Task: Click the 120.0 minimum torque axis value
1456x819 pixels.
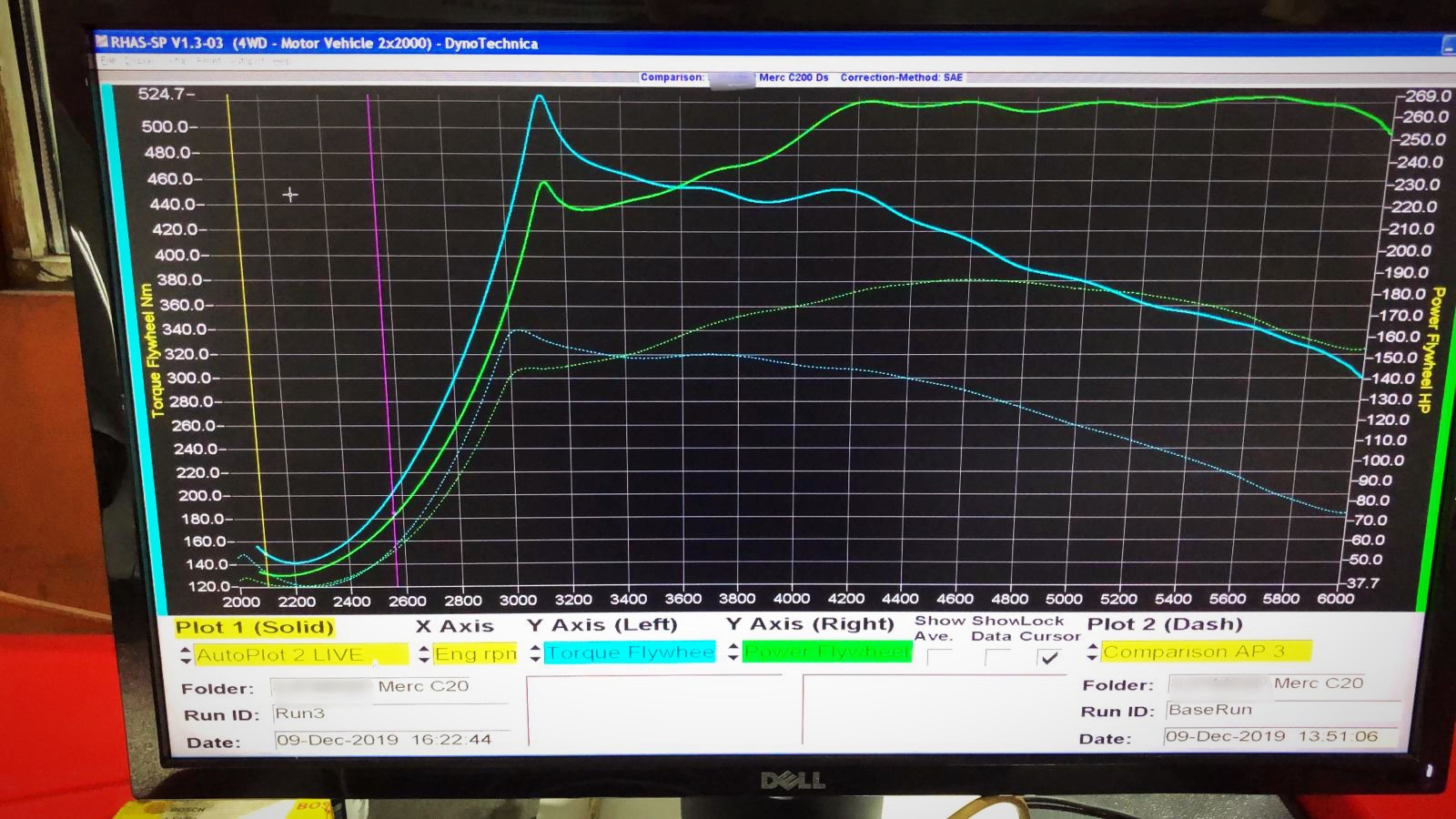Action: (208, 587)
